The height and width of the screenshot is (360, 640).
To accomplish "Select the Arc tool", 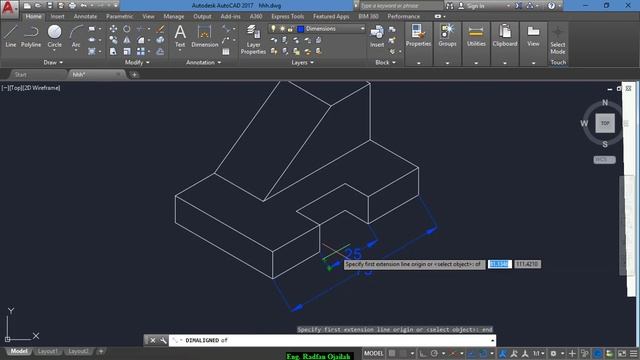I will [x=76, y=36].
